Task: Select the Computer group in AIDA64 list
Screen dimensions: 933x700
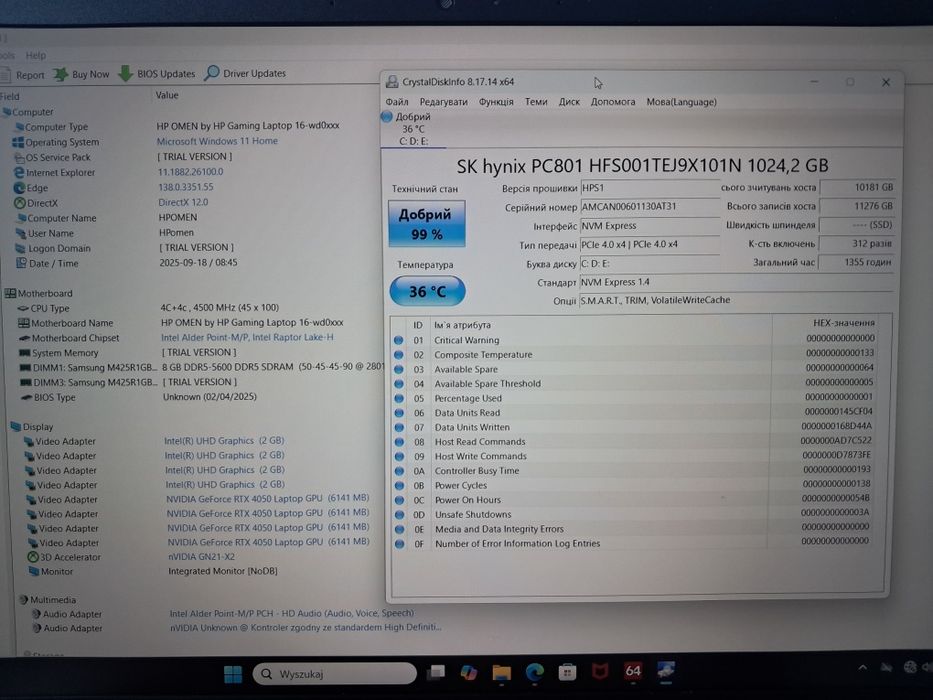Action: pos(28,112)
